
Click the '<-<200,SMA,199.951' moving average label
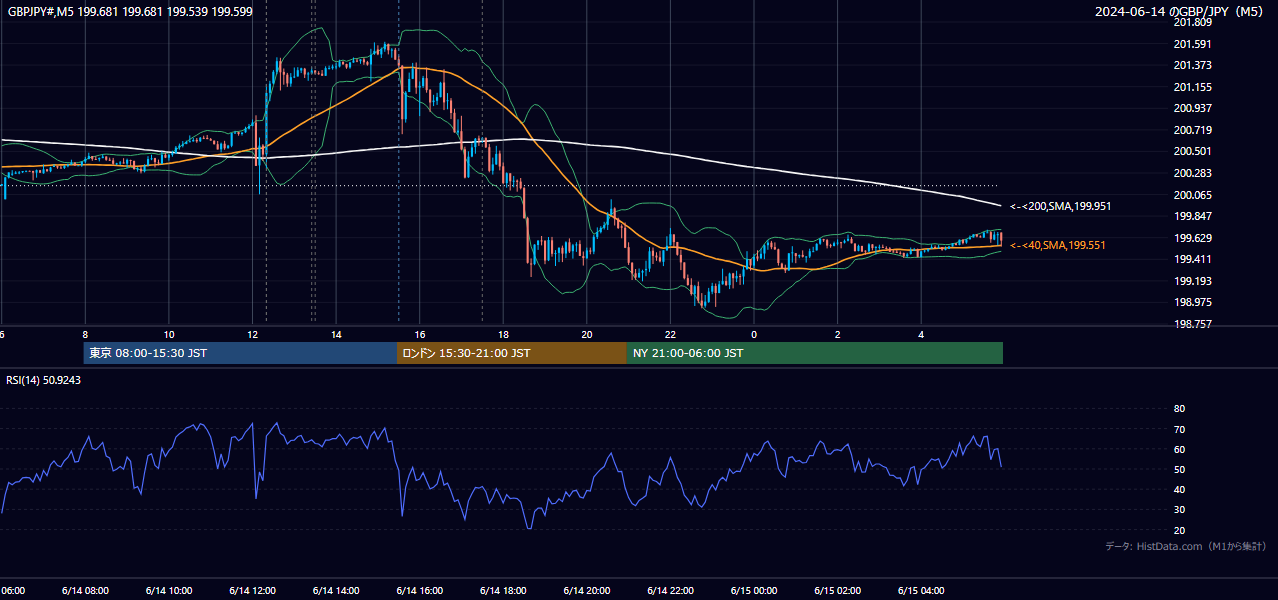click(x=1060, y=206)
